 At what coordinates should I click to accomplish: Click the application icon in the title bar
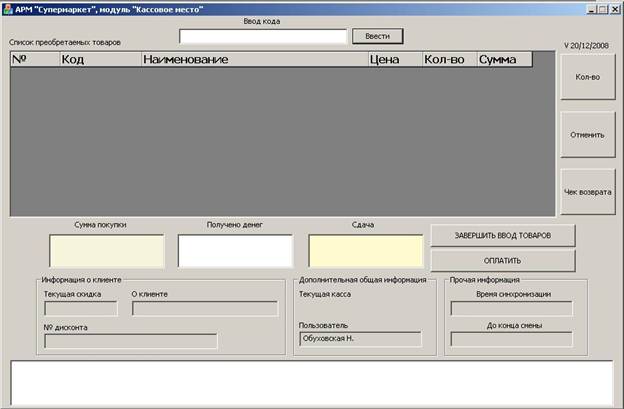click(x=8, y=9)
